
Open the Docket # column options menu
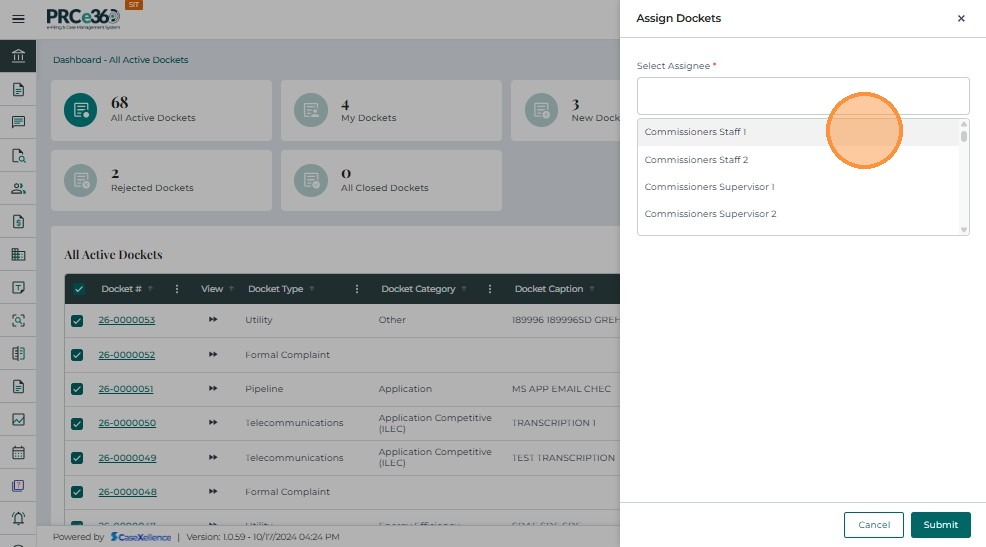177,289
